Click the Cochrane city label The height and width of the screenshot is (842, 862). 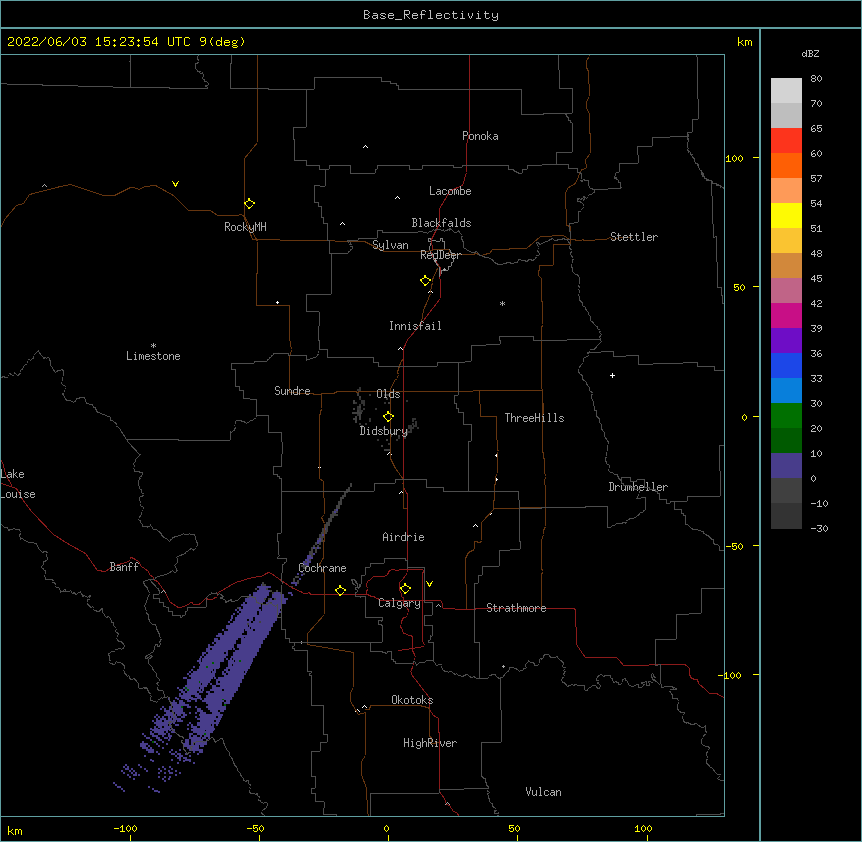pos(323,568)
